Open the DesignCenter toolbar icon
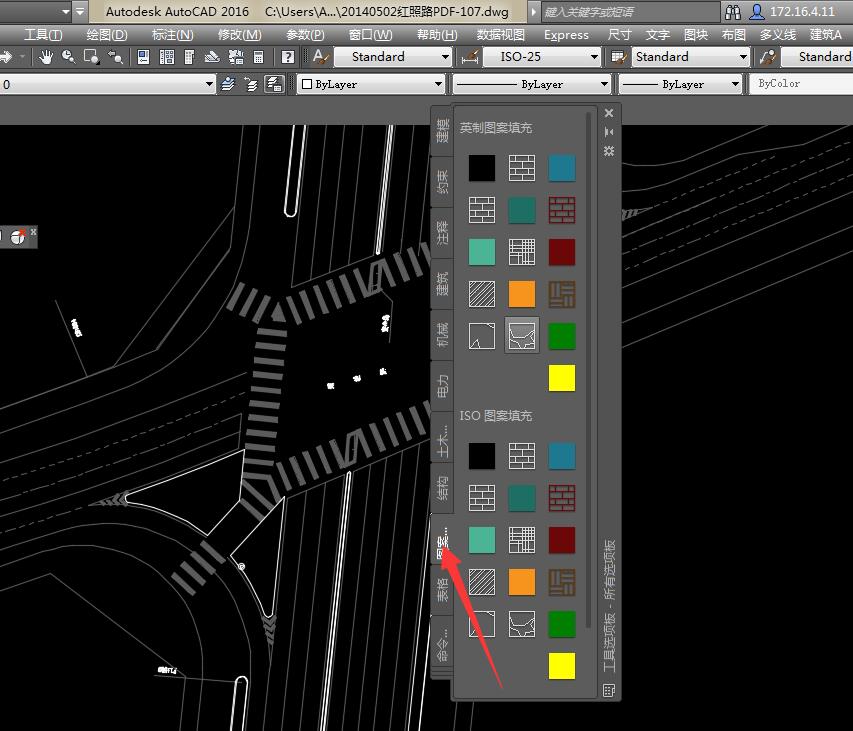Image resolution: width=853 pixels, height=731 pixels. coord(166,57)
